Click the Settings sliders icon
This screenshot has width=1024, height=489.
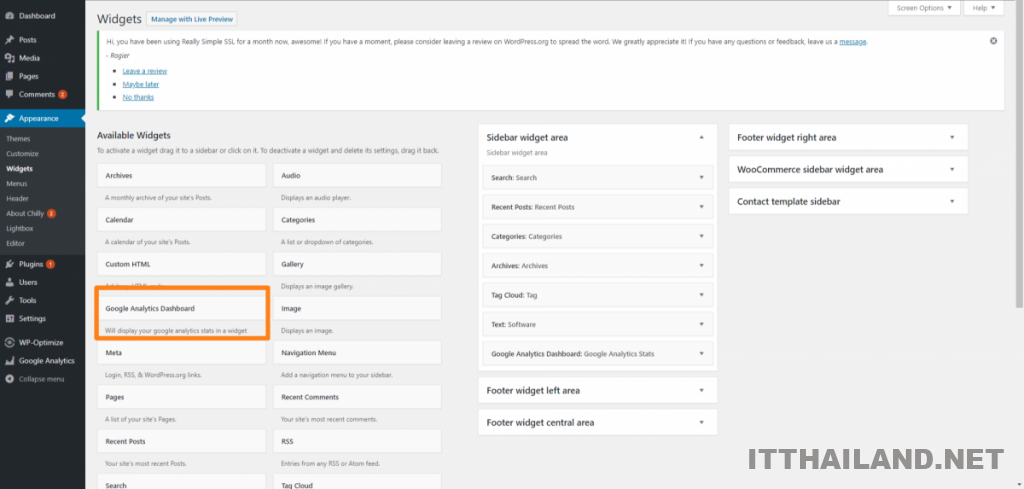pos(9,319)
